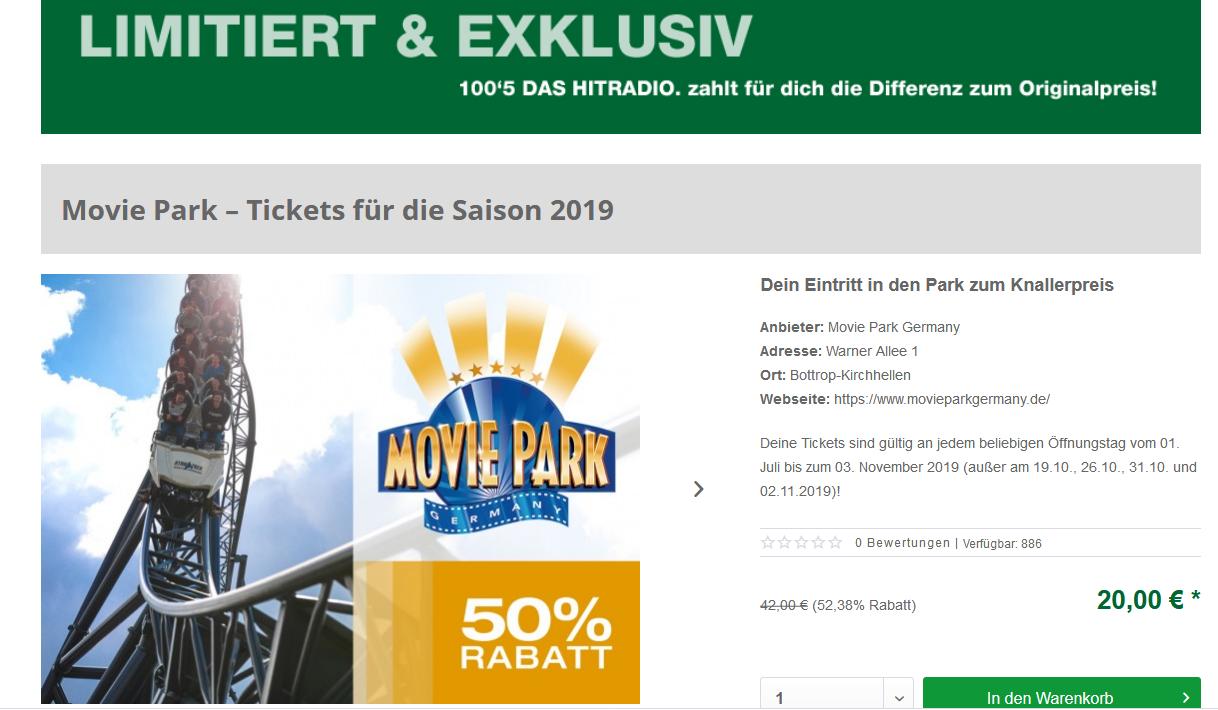Viewport: 1218px width, 710px height.
Task: Show the next product image with the arrow
Action: pos(698,489)
